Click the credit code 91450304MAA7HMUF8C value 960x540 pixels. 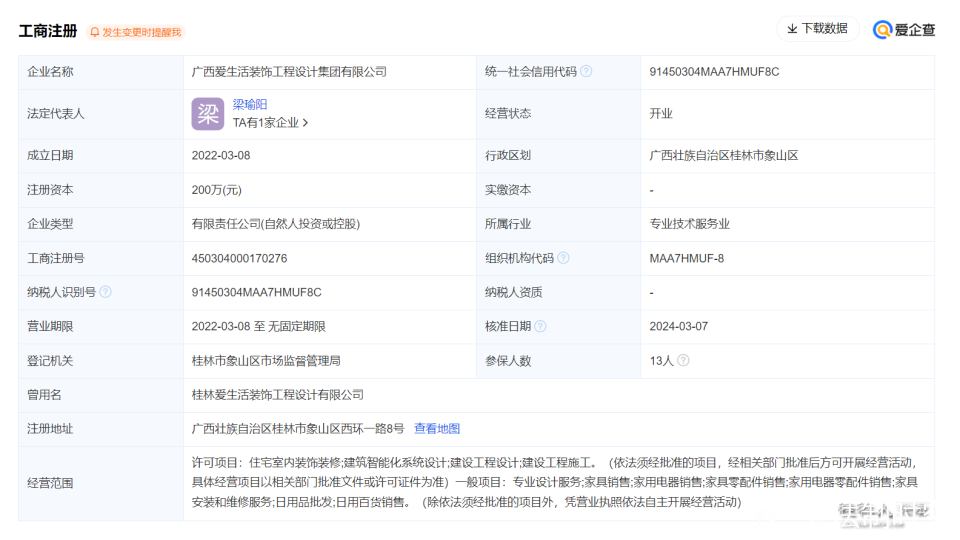[x=714, y=72]
